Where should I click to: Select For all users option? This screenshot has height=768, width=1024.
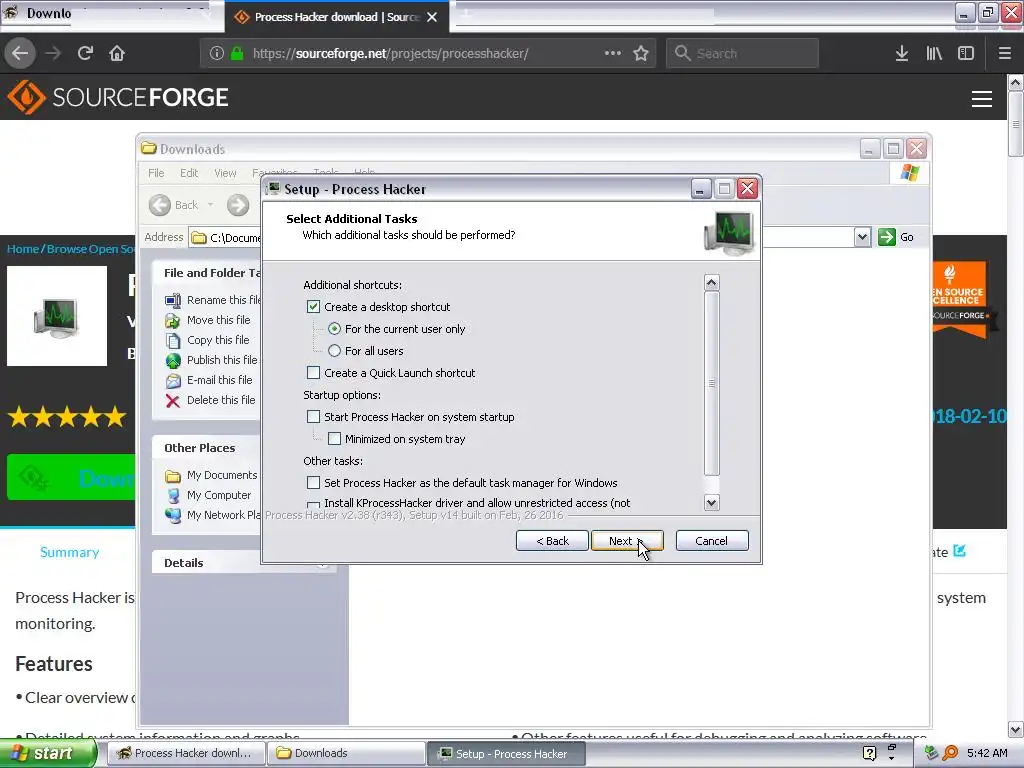tap(334, 351)
